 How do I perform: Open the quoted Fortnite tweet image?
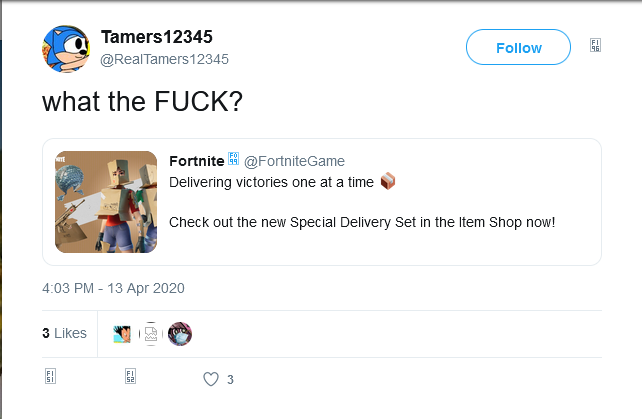point(106,202)
